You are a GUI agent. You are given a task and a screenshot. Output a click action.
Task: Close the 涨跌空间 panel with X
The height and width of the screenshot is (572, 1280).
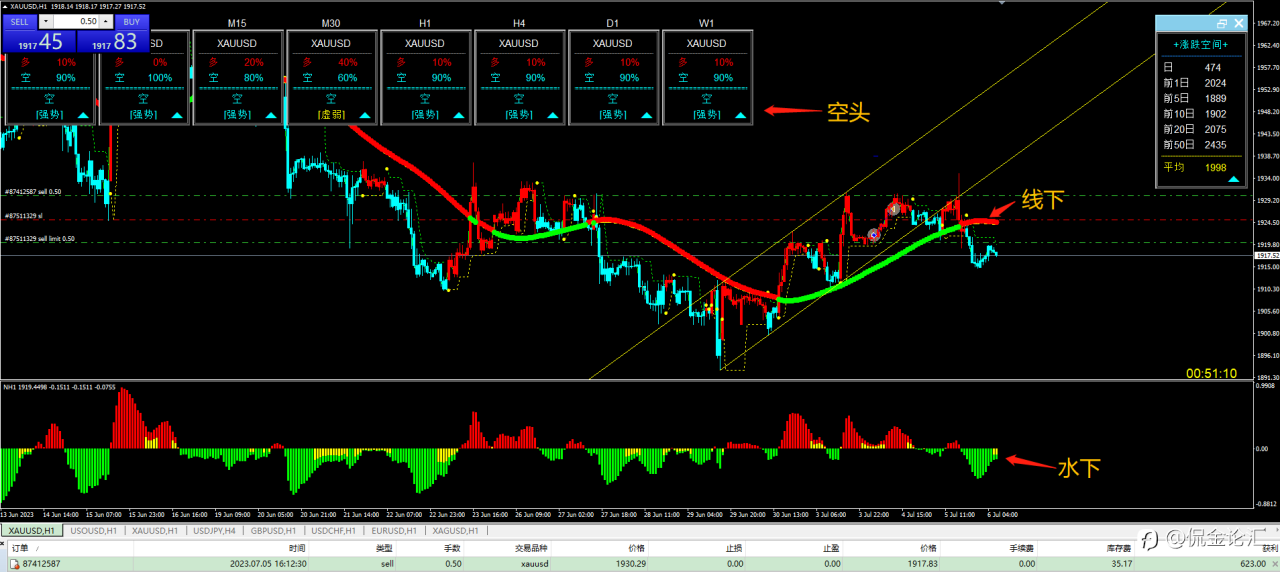click(x=1239, y=24)
